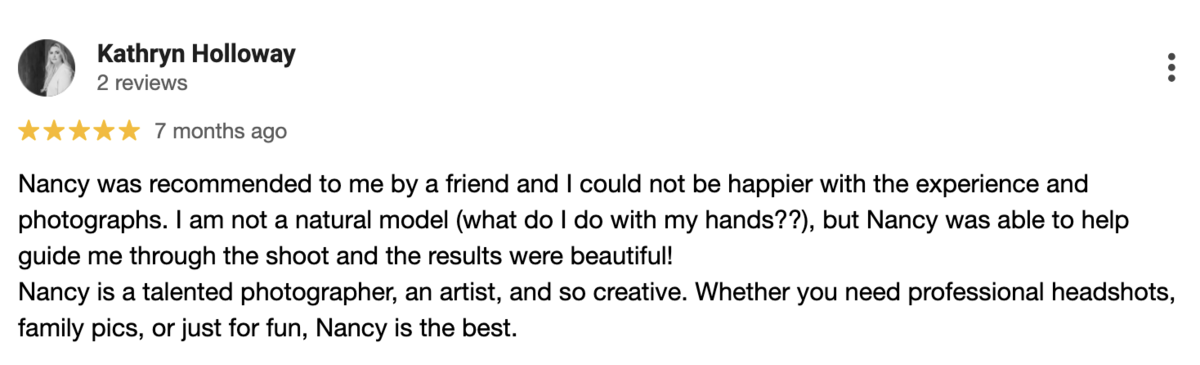Select the fourth star in the rating
The width and height of the screenshot is (1200, 365).
pos(104,131)
